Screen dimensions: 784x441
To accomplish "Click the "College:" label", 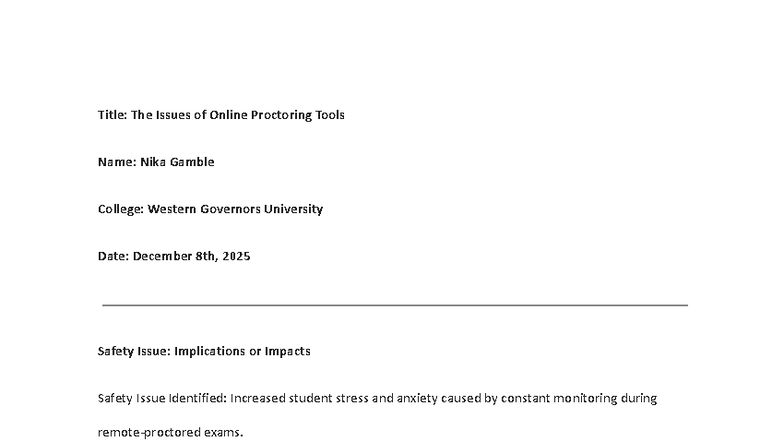I will pos(121,209).
